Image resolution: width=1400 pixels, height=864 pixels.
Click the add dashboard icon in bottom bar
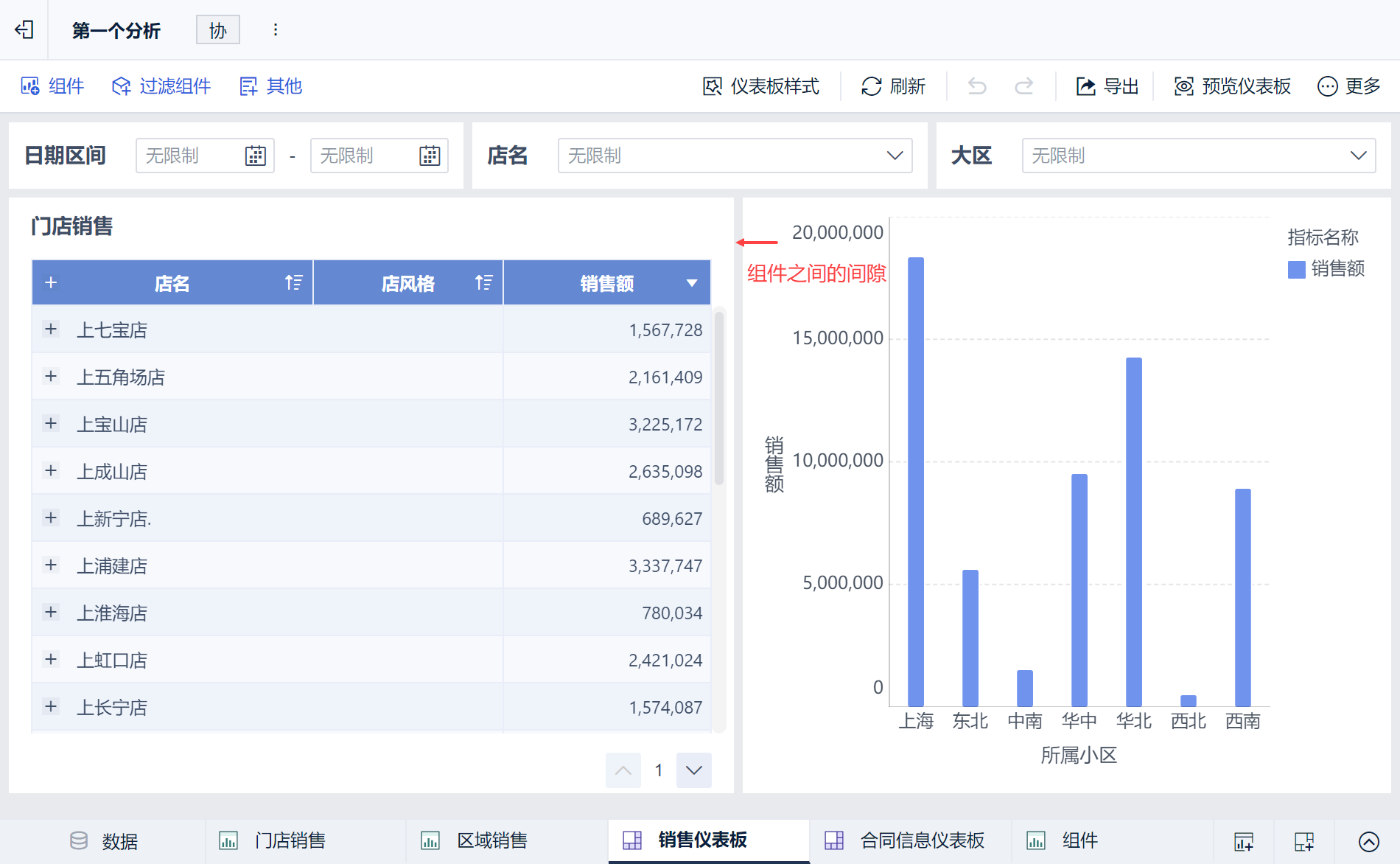(1304, 841)
